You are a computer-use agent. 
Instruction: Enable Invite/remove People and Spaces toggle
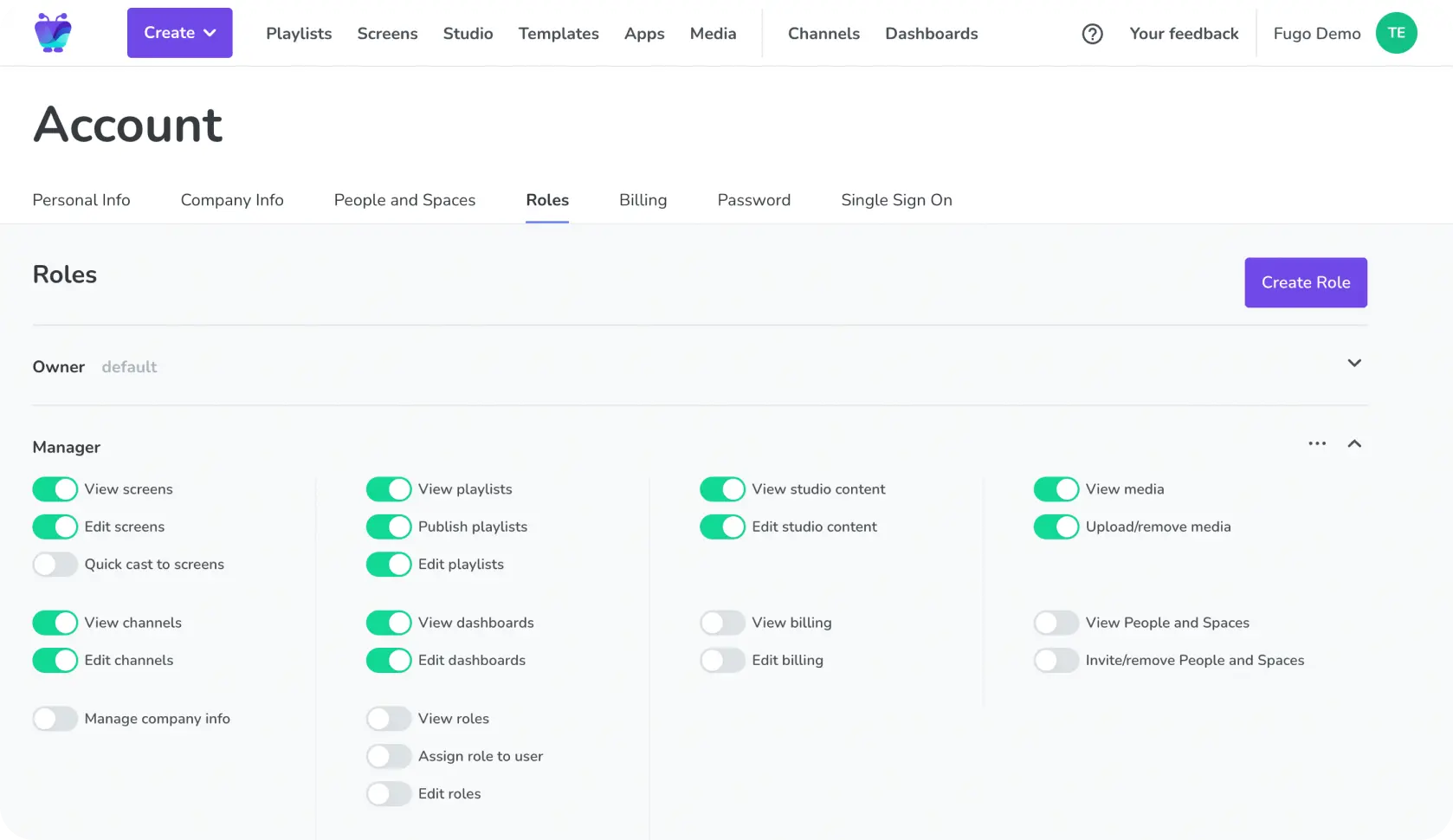point(1056,660)
